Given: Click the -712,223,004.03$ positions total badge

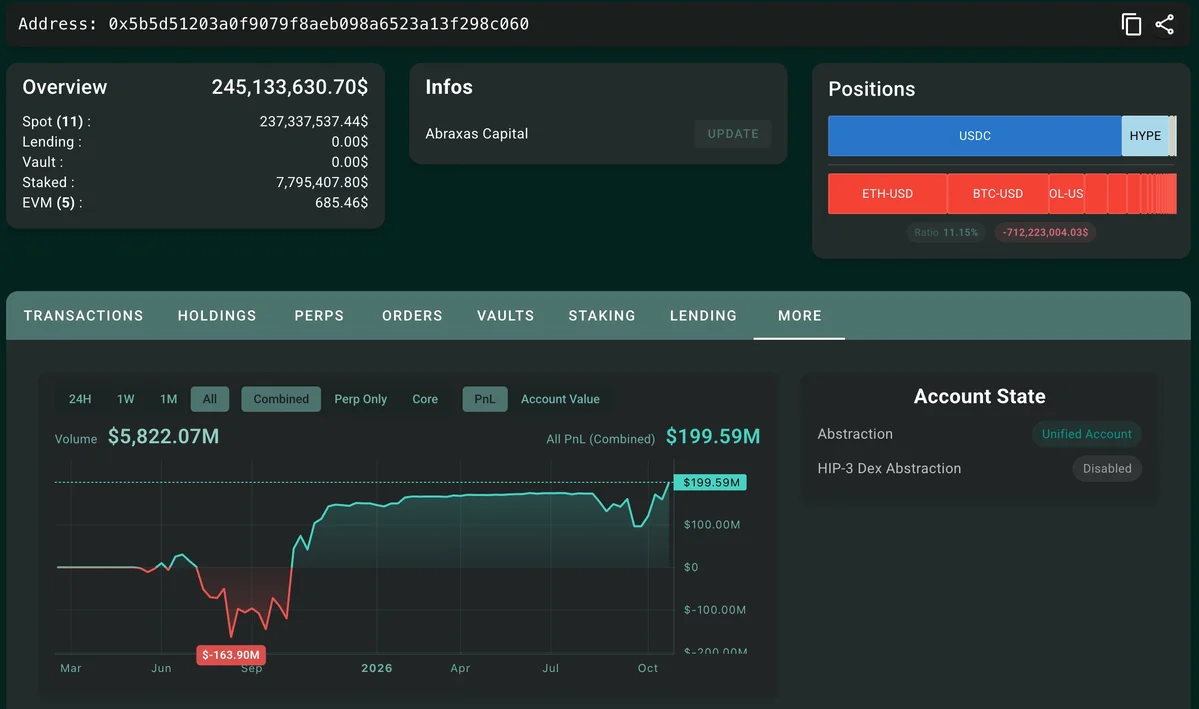Looking at the screenshot, I should [x=1045, y=233].
